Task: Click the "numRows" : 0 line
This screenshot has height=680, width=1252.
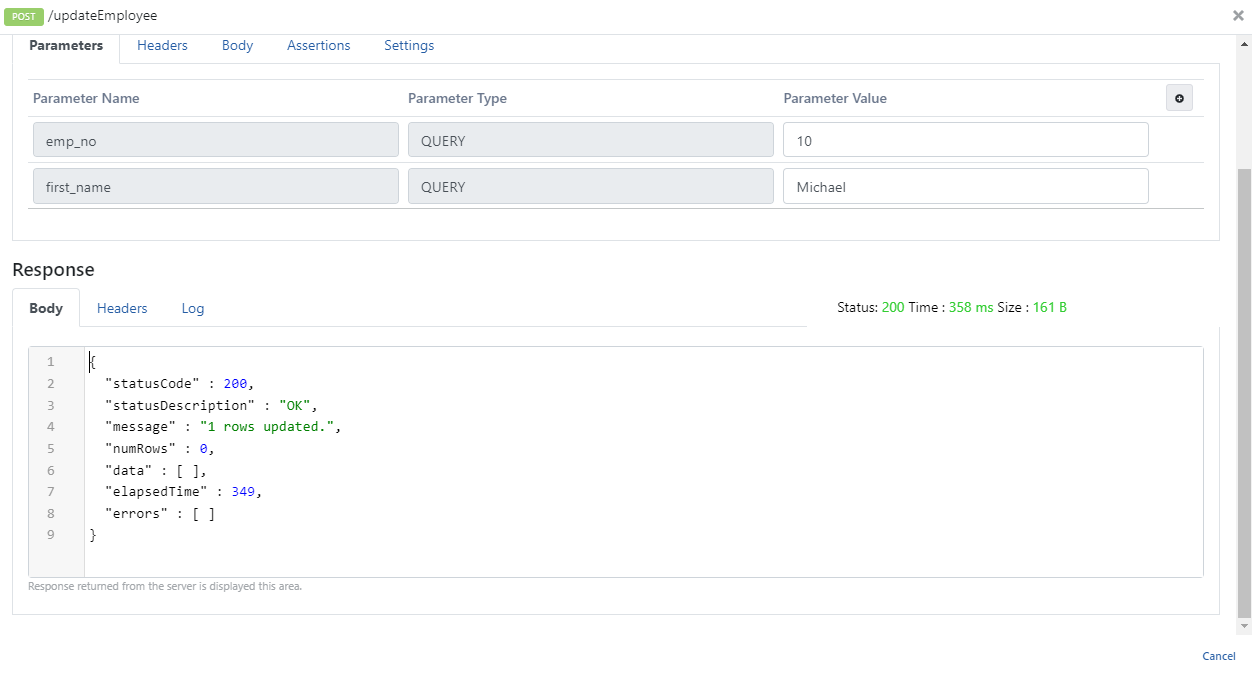Action: 160,448
